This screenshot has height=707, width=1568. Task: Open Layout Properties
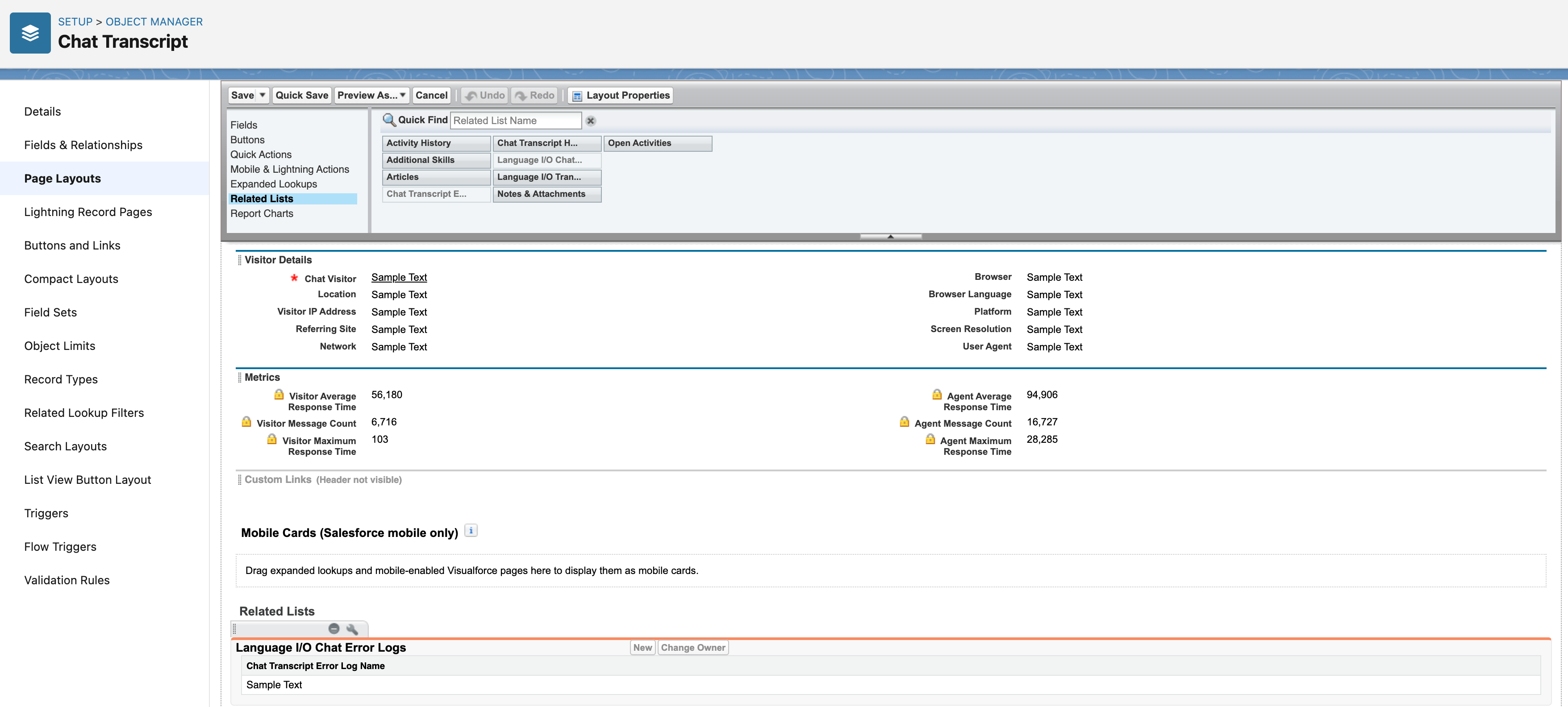[x=620, y=96]
